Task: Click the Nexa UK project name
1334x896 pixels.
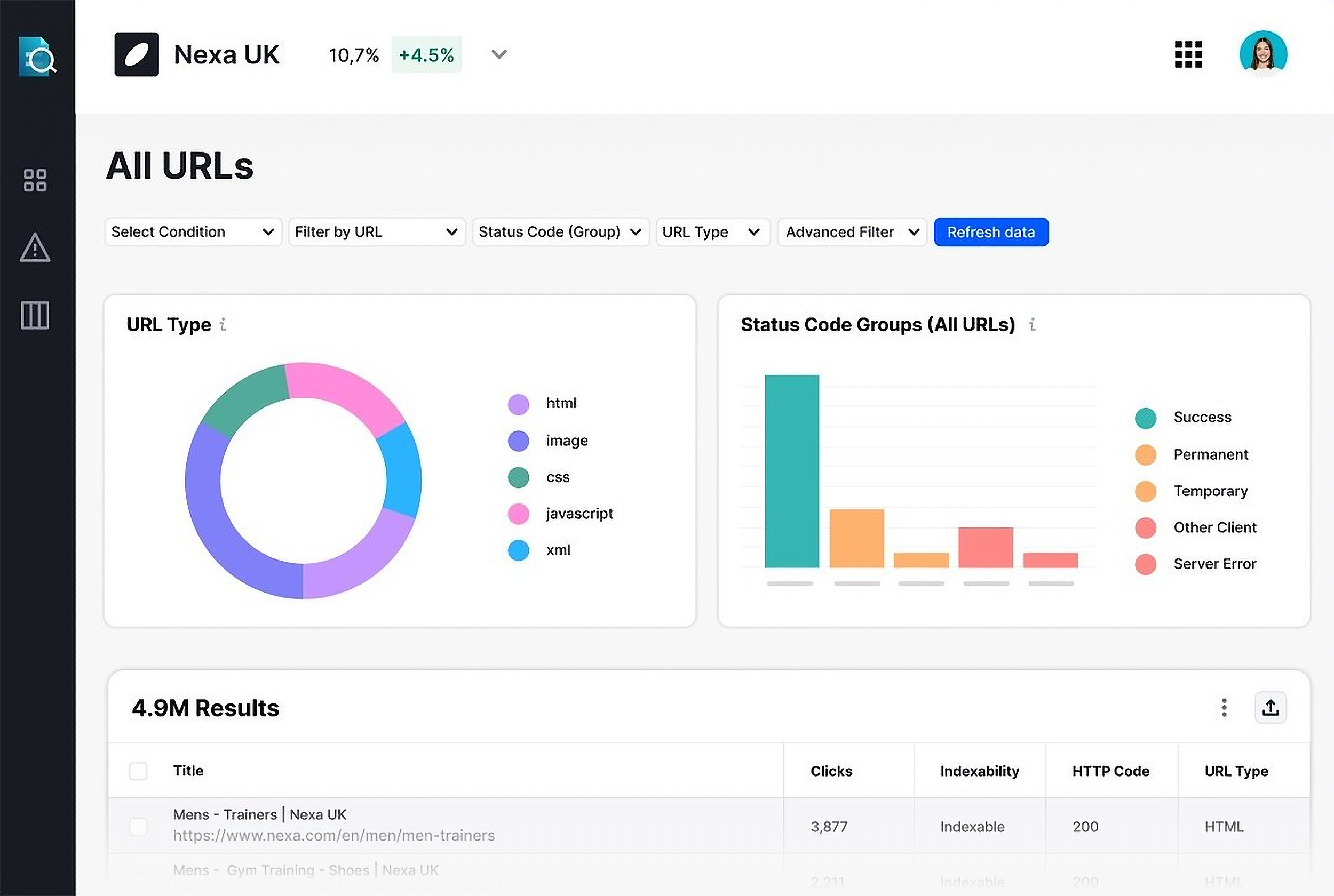Action: 226,54
